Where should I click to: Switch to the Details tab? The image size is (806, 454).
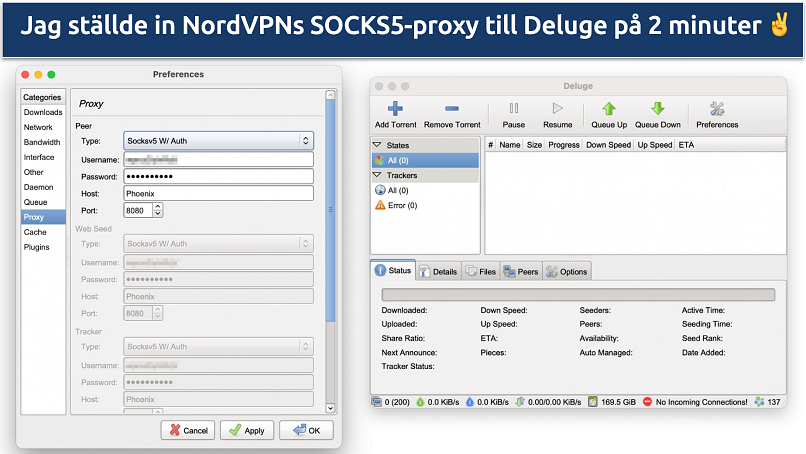438,271
